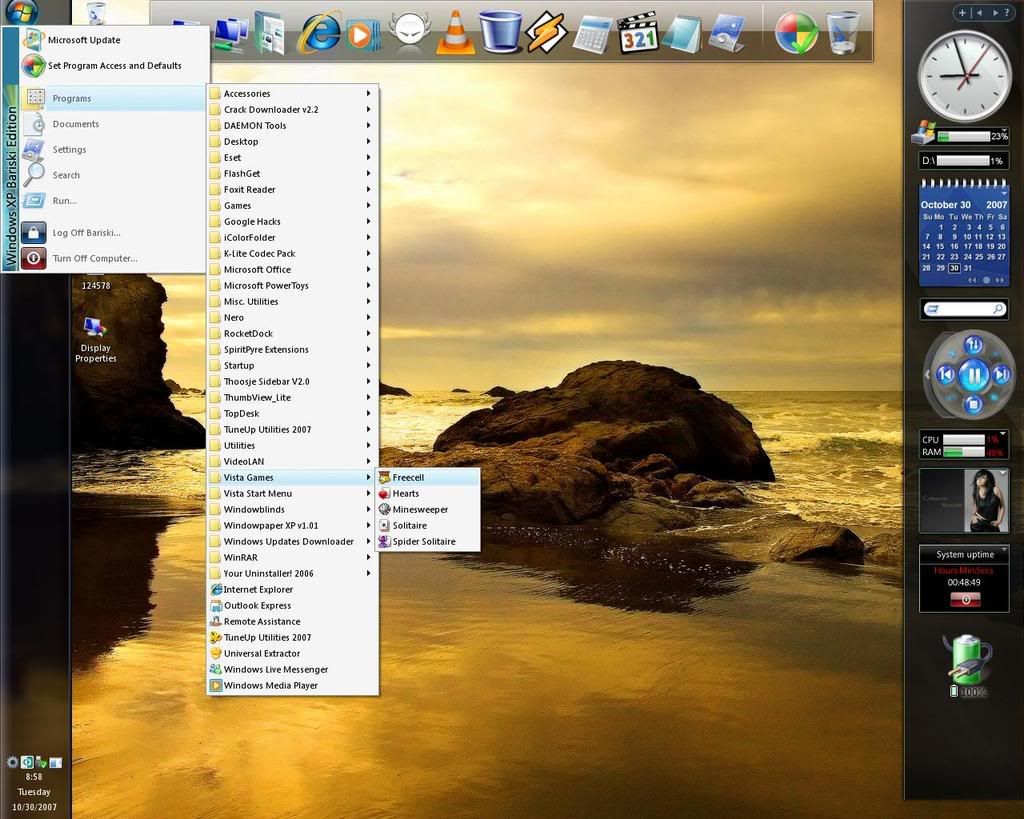This screenshot has height=819, width=1024.
Task: Pause playback in the media player gadget
Action: pos(973,376)
